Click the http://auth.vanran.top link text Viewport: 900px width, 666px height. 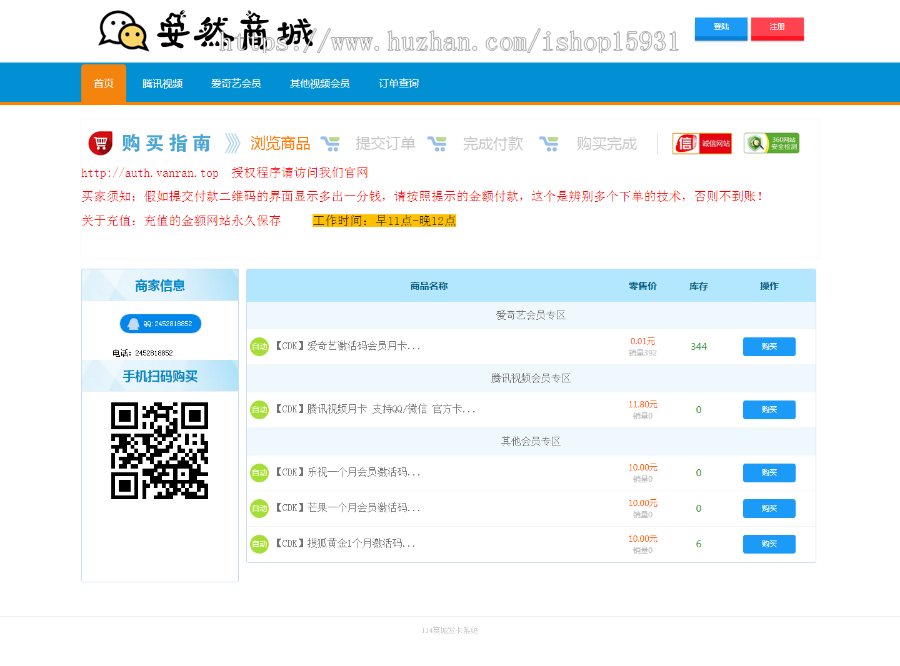tap(150, 173)
